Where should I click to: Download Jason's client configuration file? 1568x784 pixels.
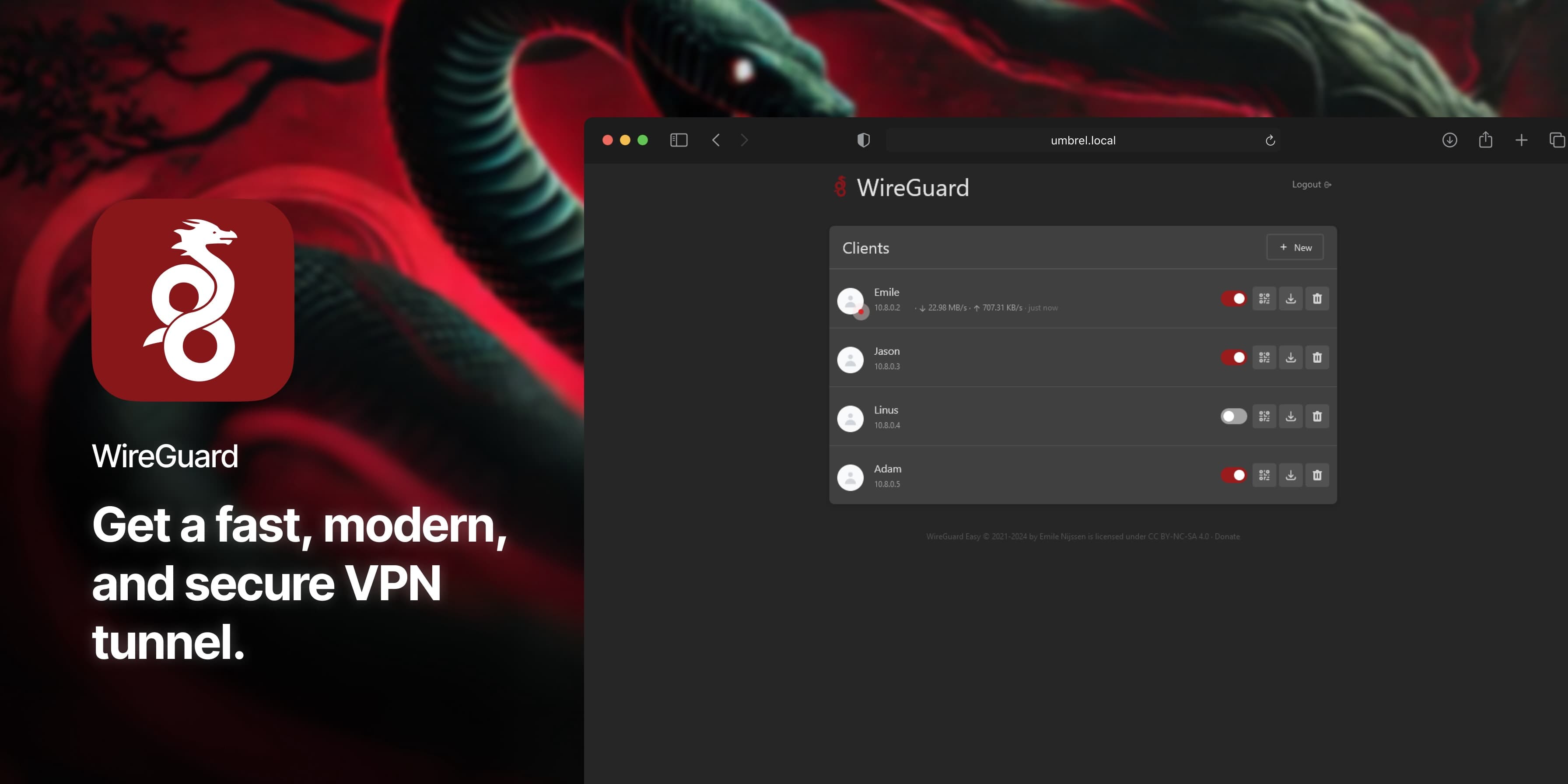coord(1291,357)
